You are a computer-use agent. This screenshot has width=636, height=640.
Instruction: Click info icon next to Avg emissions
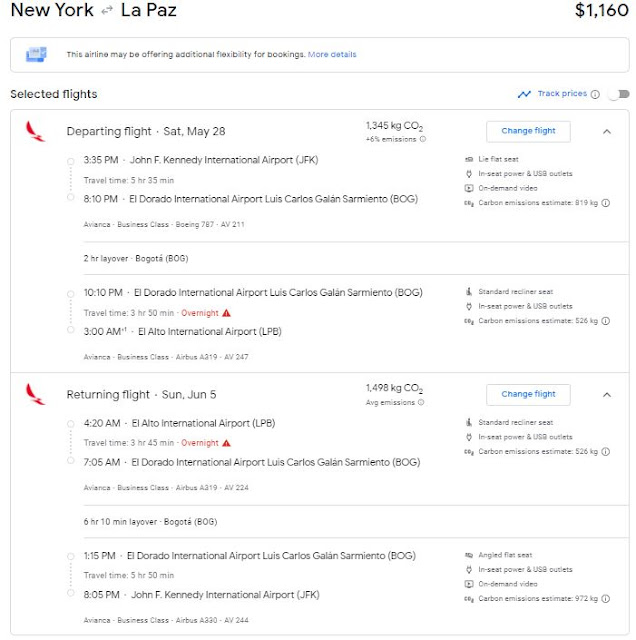(x=422, y=403)
